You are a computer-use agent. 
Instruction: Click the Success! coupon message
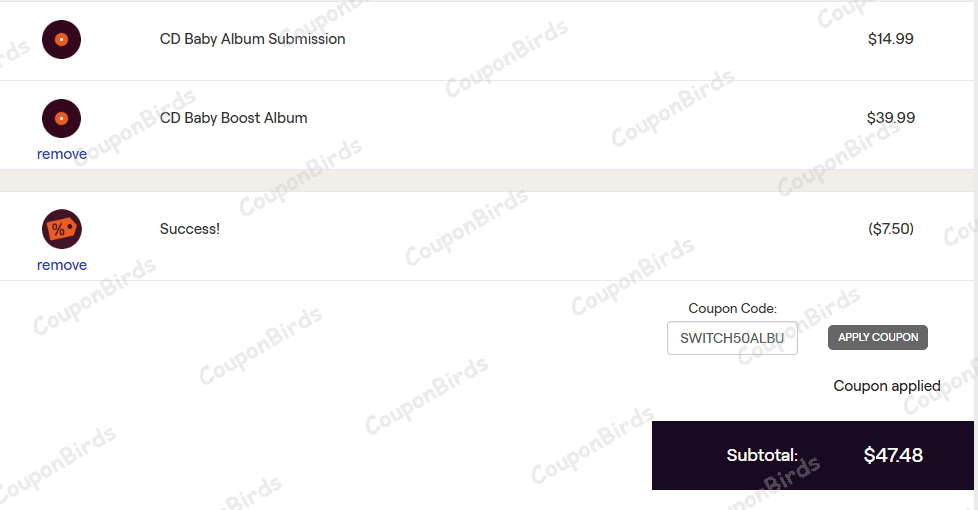coord(189,229)
